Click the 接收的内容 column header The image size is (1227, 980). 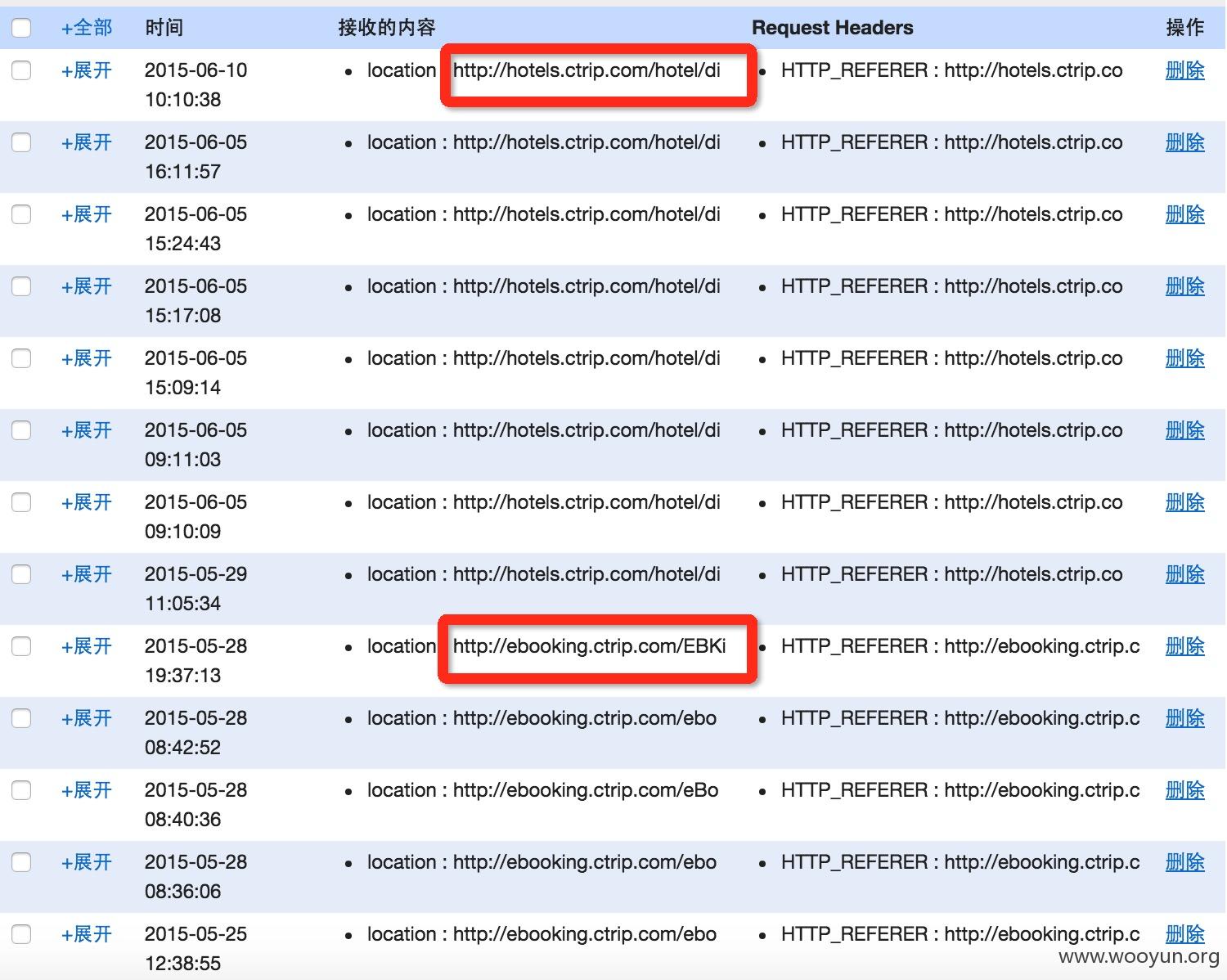point(387,28)
